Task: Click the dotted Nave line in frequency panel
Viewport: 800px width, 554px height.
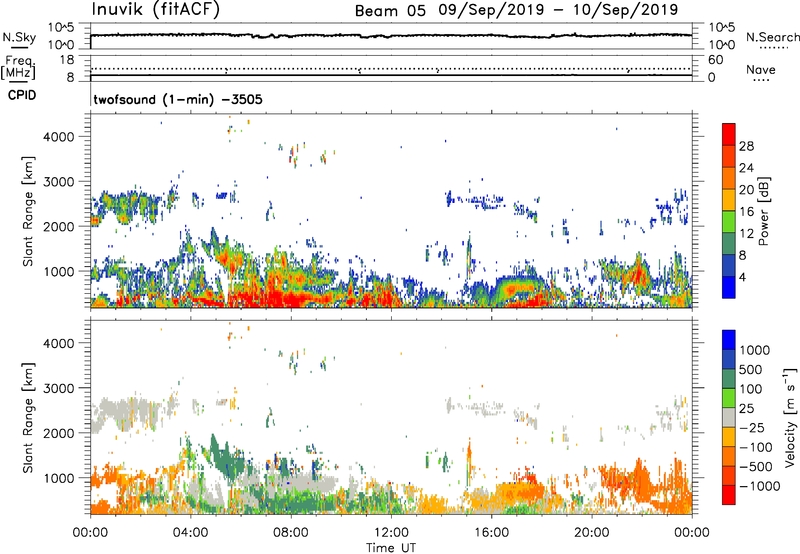Action: click(x=391, y=68)
